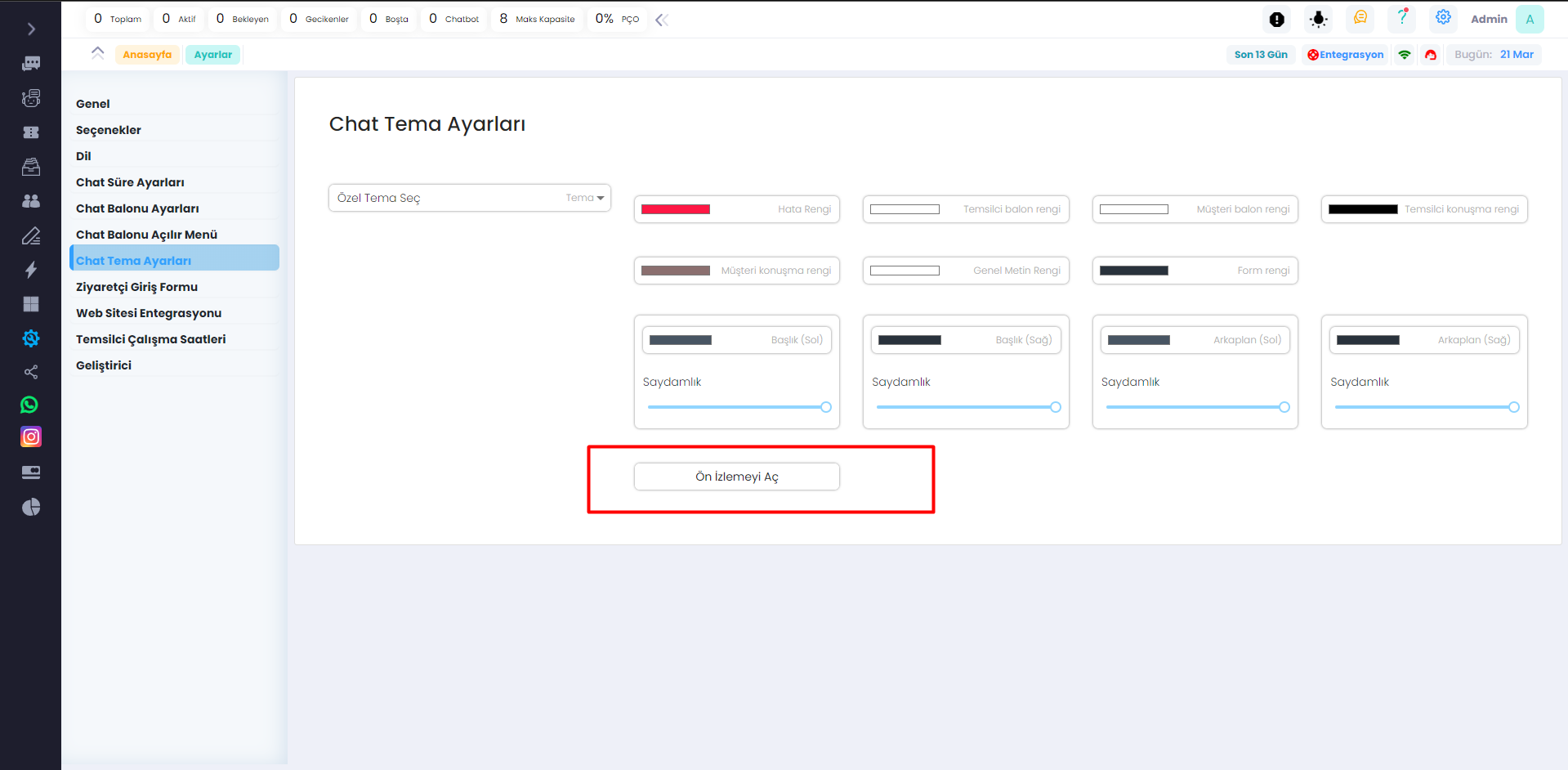Screen dimensions: 1568x770
Task: Open the pie chart reports sidebar icon
Action: [x=31, y=508]
